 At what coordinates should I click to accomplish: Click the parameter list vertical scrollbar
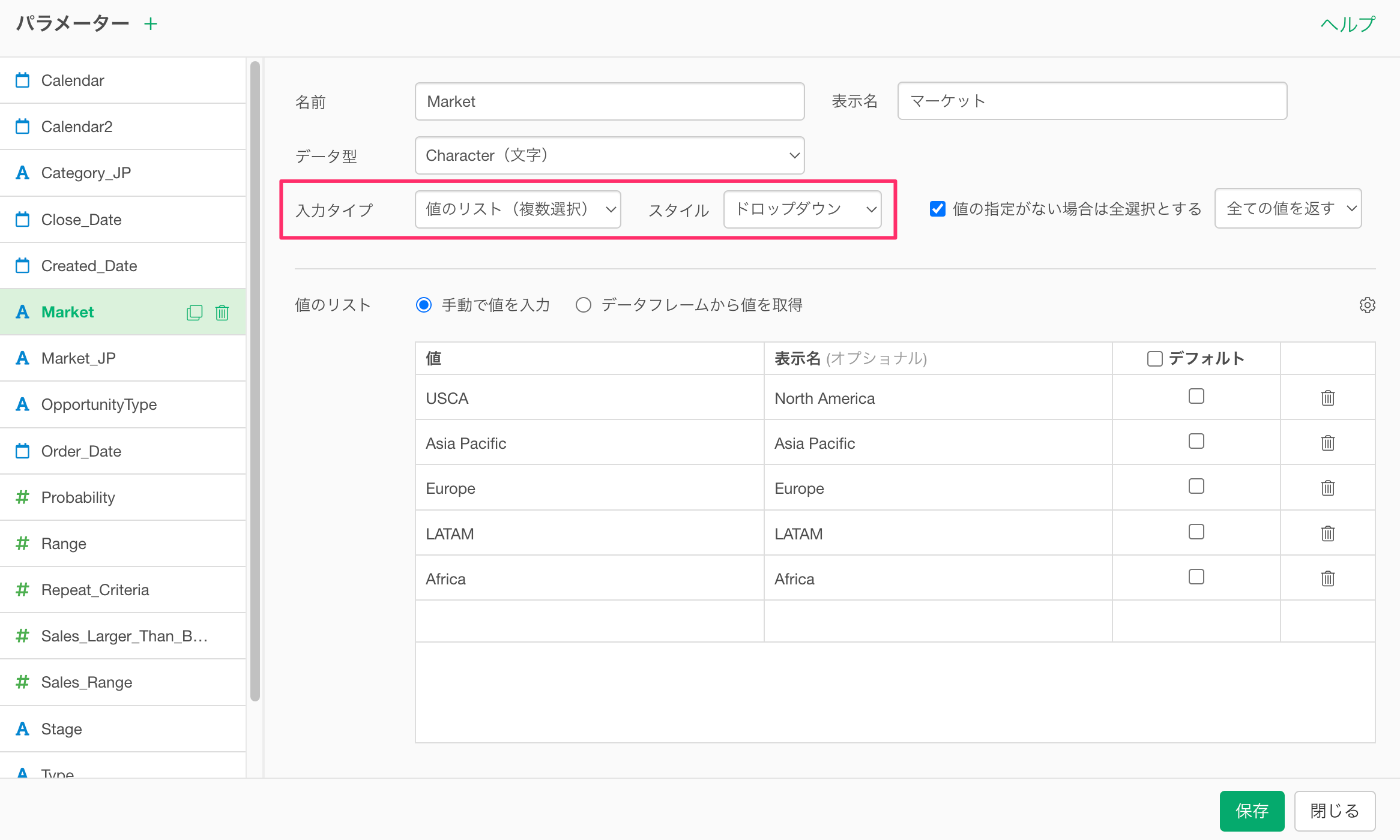pyautogui.click(x=255, y=381)
